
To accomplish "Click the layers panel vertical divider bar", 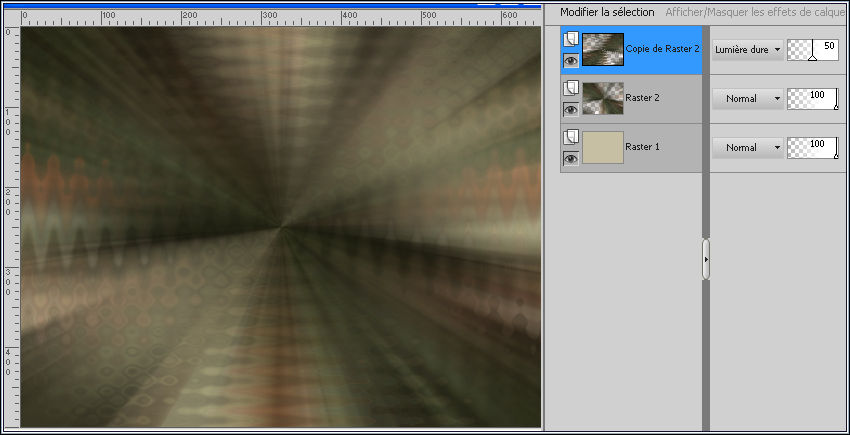I will 706,228.
